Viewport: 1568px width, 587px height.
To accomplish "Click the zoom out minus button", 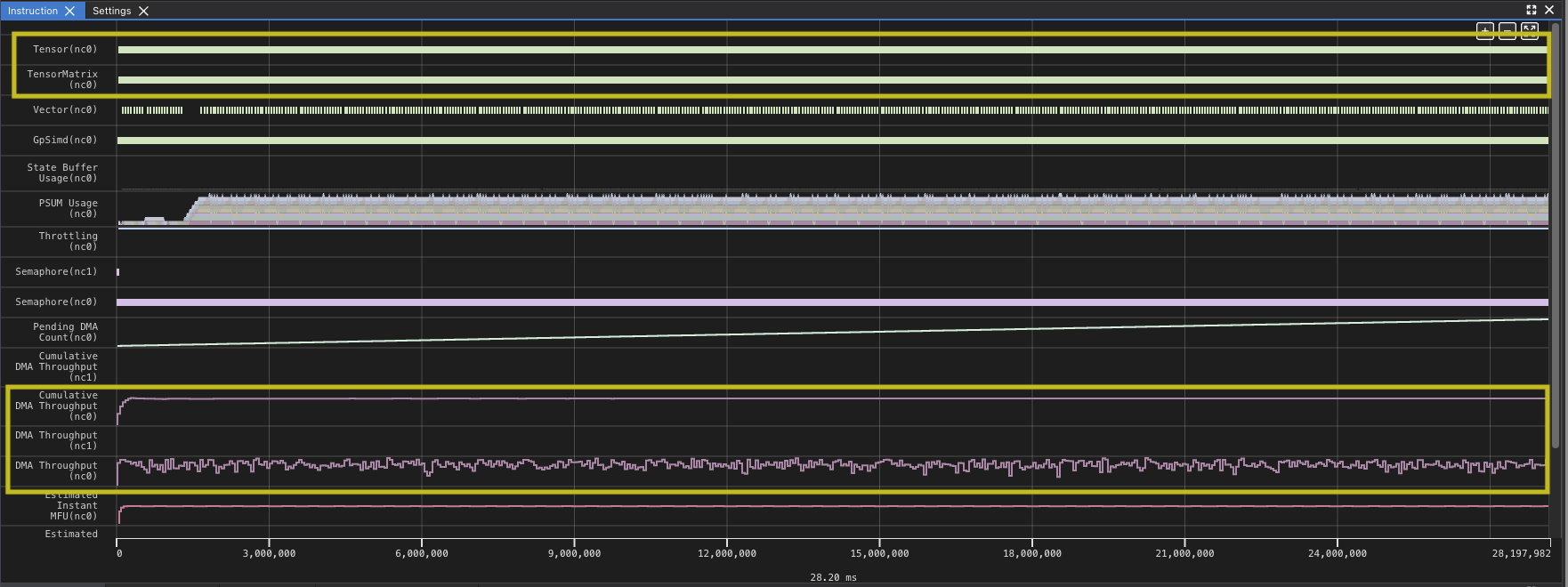I will point(1507,31).
